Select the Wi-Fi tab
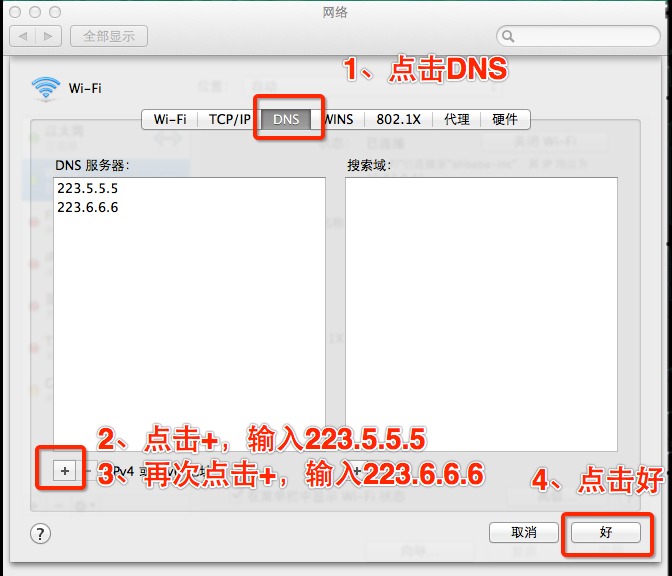Viewport: 672px width, 576px height. tap(170, 119)
